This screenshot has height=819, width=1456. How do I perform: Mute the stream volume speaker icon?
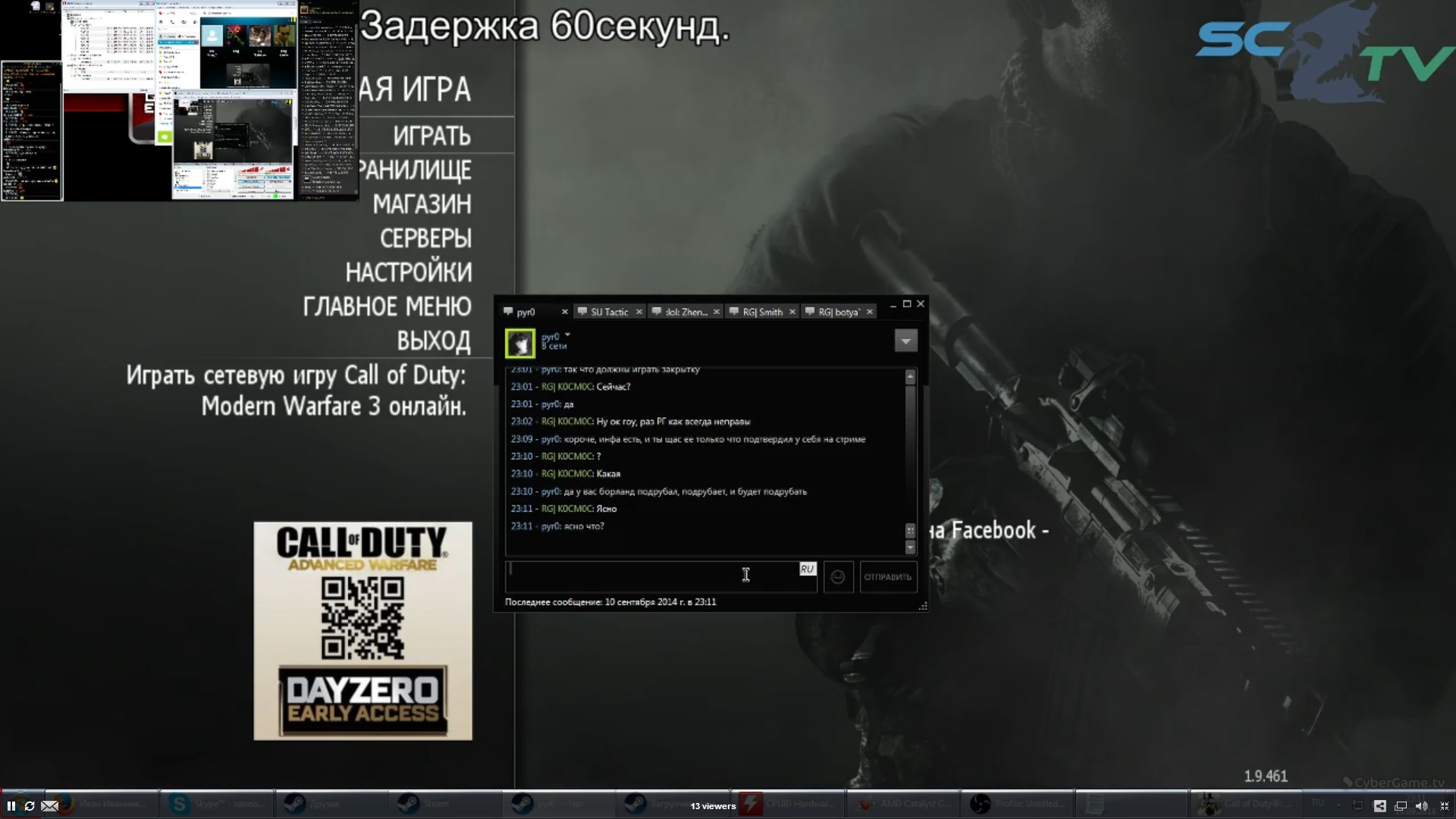click(x=1422, y=805)
